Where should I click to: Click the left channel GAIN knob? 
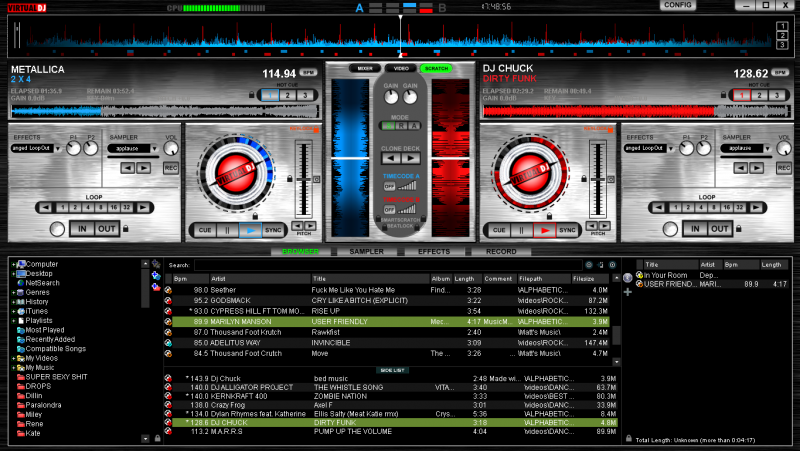391,97
